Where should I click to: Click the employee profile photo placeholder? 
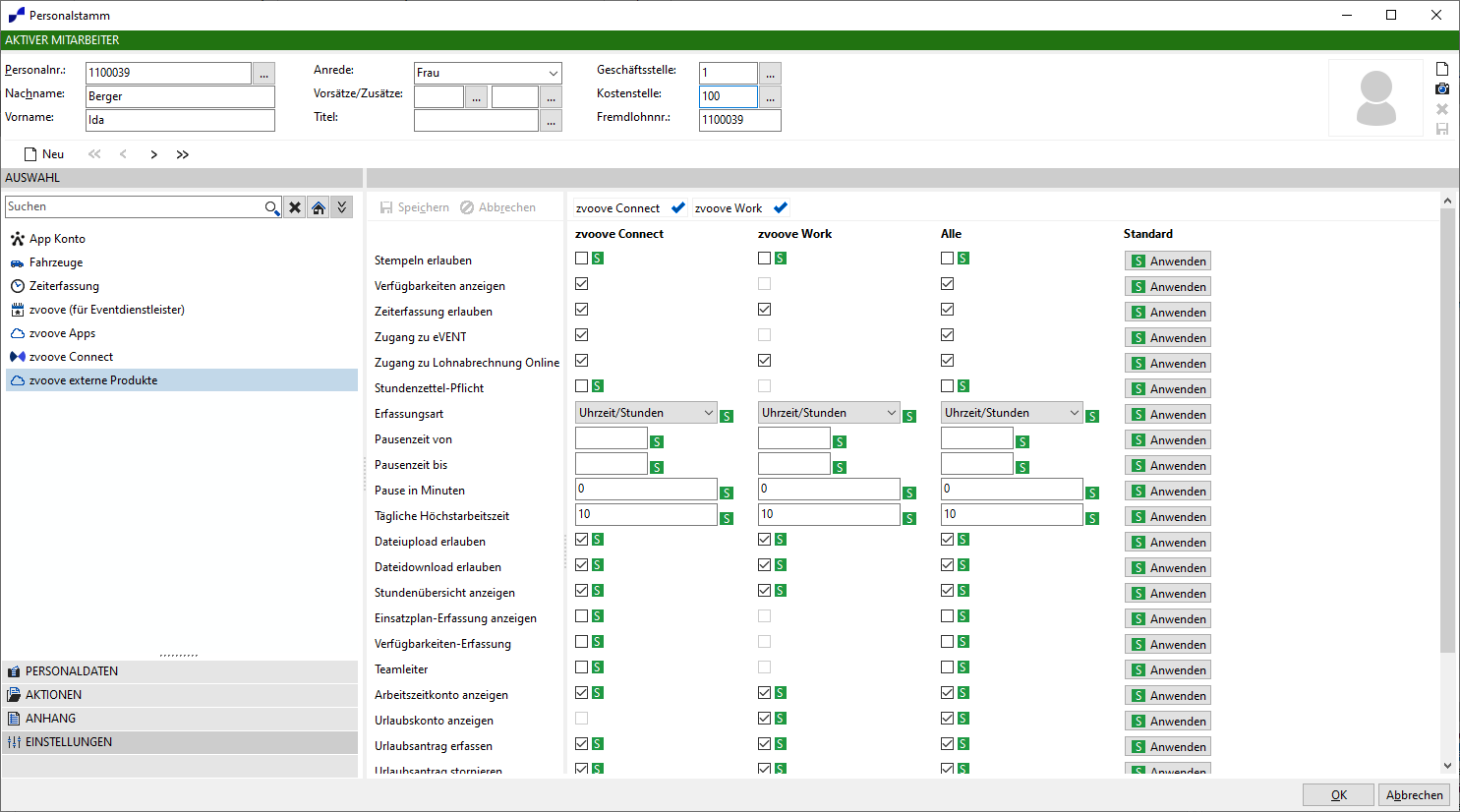(1375, 97)
